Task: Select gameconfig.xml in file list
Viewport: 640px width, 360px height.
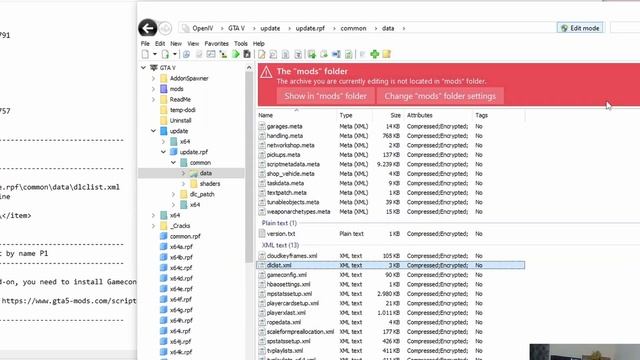Action: point(287,275)
